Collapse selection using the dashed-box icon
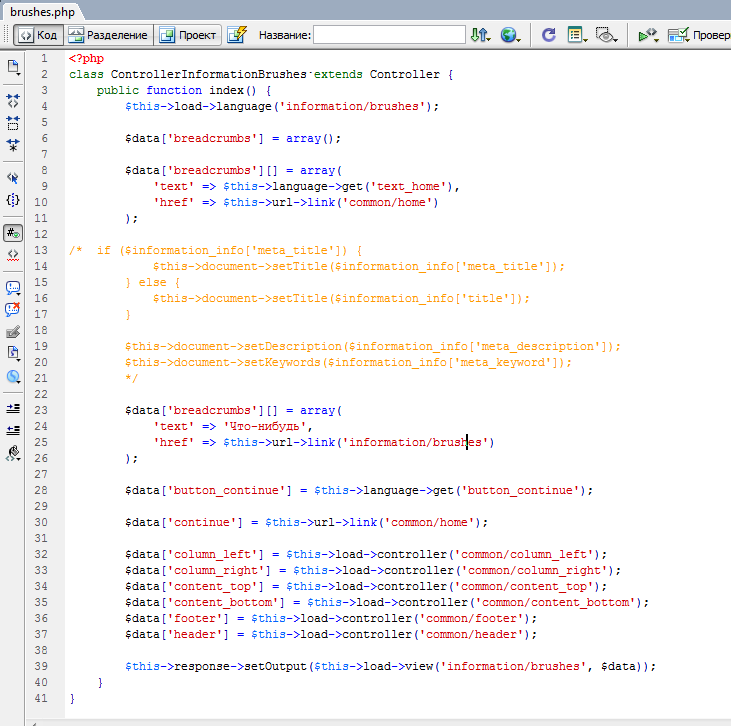This screenshot has height=726, width=731. pyautogui.click(x=13, y=123)
